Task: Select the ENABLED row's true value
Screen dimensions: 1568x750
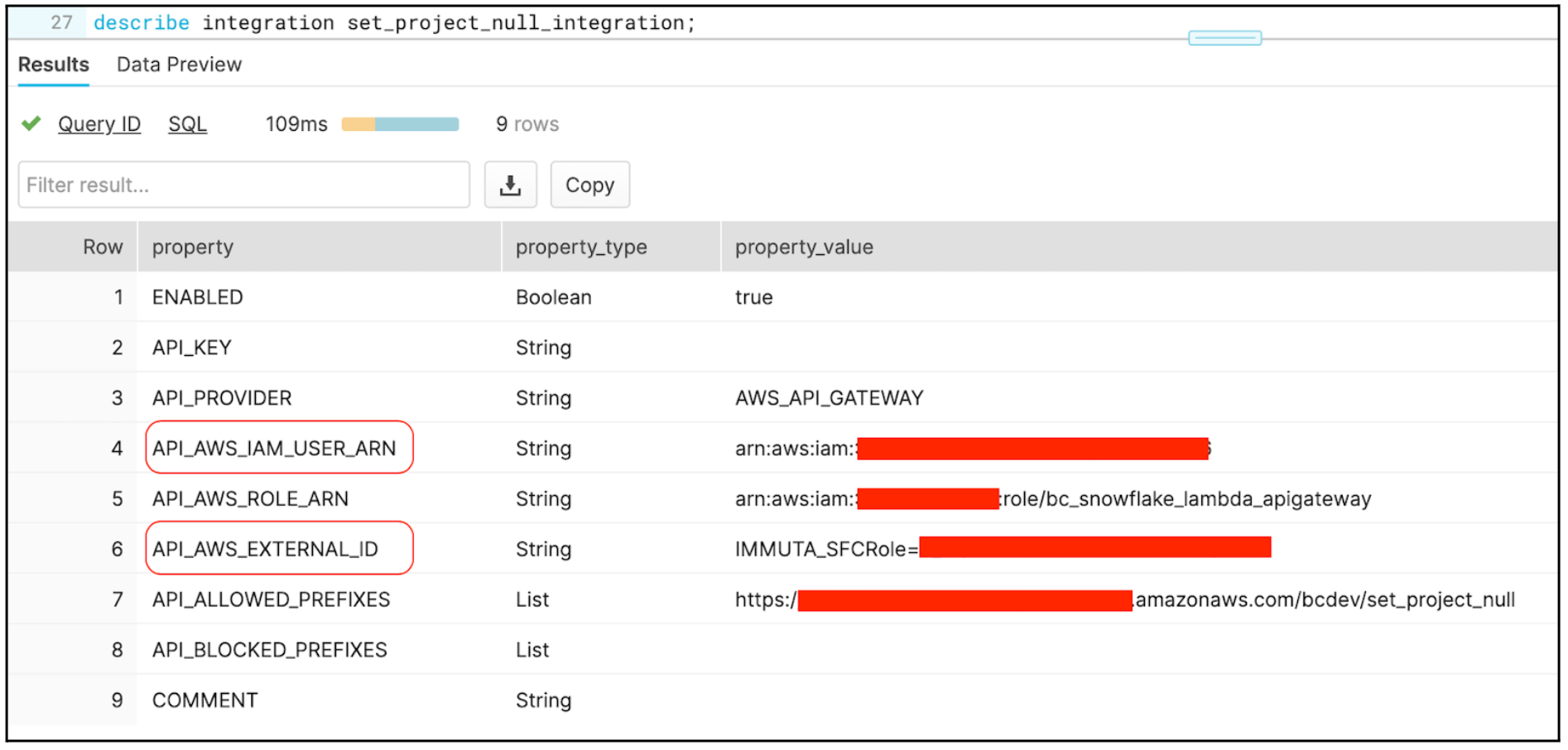Action: pyautogui.click(x=753, y=297)
